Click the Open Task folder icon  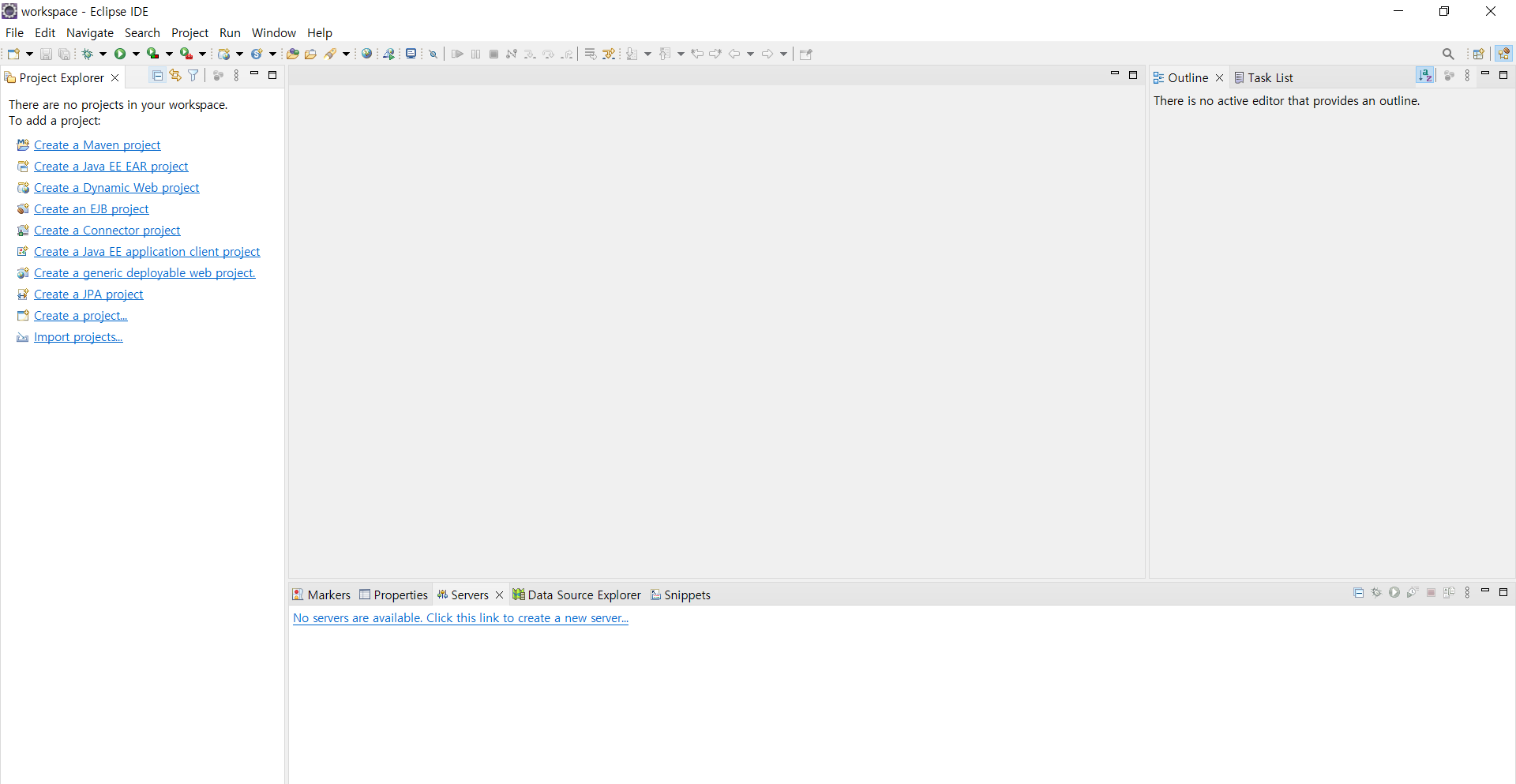pos(311,54)
